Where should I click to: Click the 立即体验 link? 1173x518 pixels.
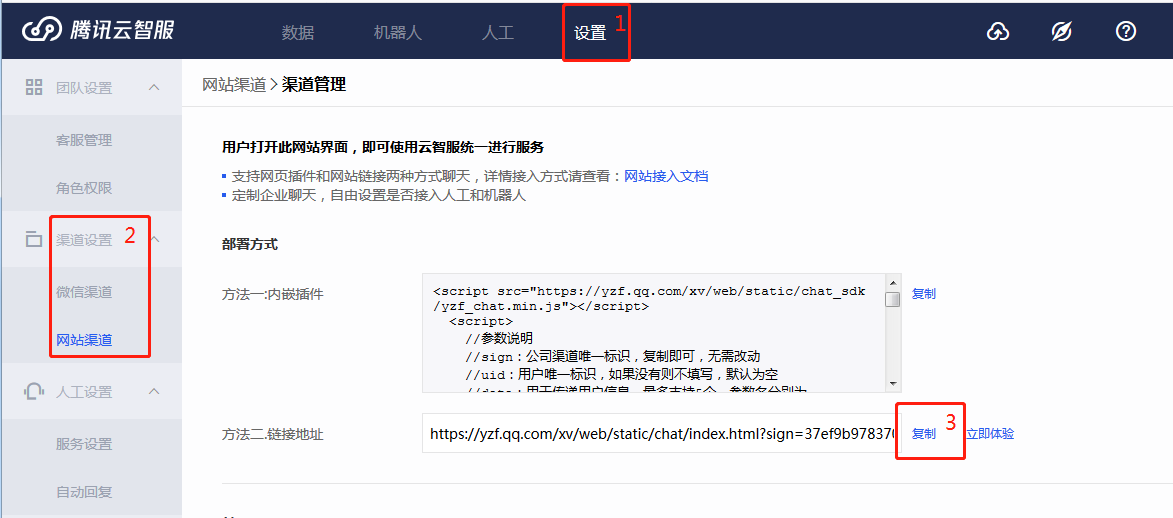click(x=990, y=433)
